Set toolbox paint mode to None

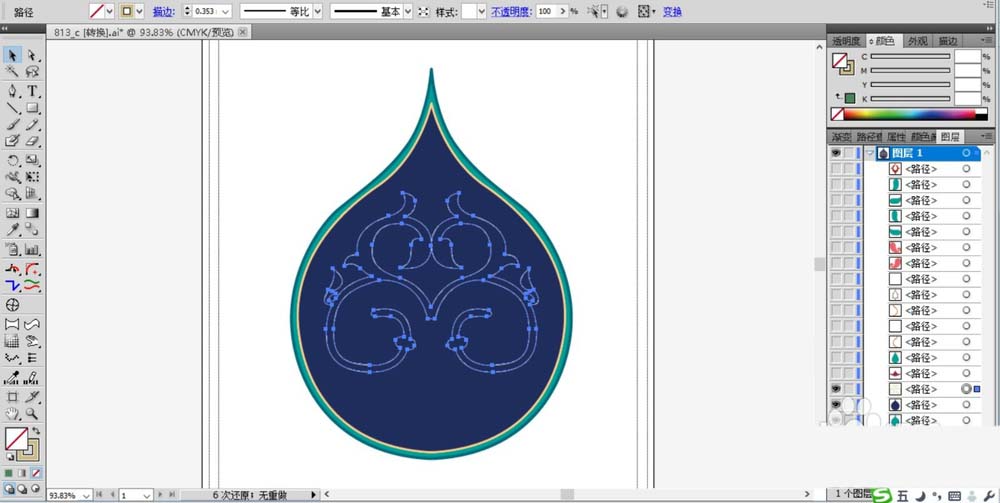36,473
